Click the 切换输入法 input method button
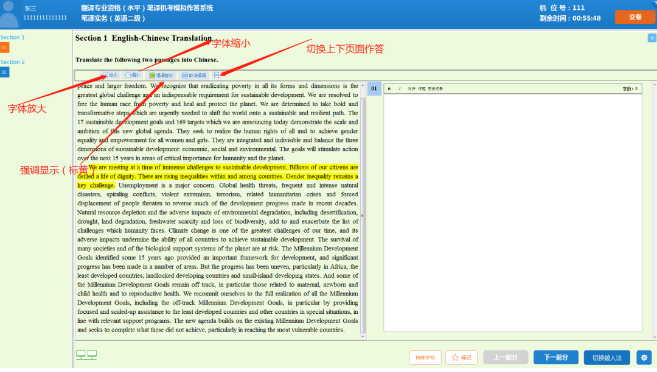This screenshot has width=657, height=372. tap(607, 358)
